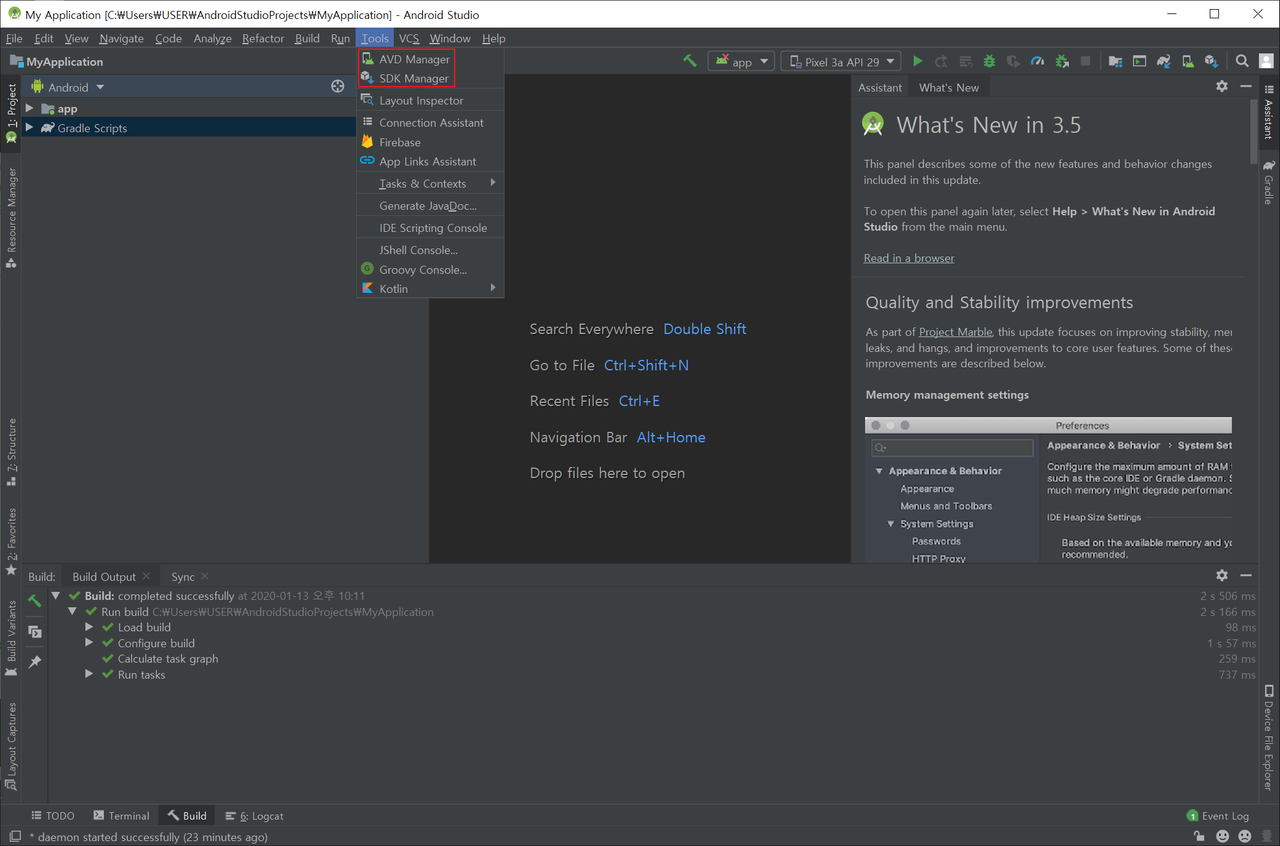Screen dimensions: 1280x846
Task: Open the 6: Logcat tool window button
Action: [254, 816]
